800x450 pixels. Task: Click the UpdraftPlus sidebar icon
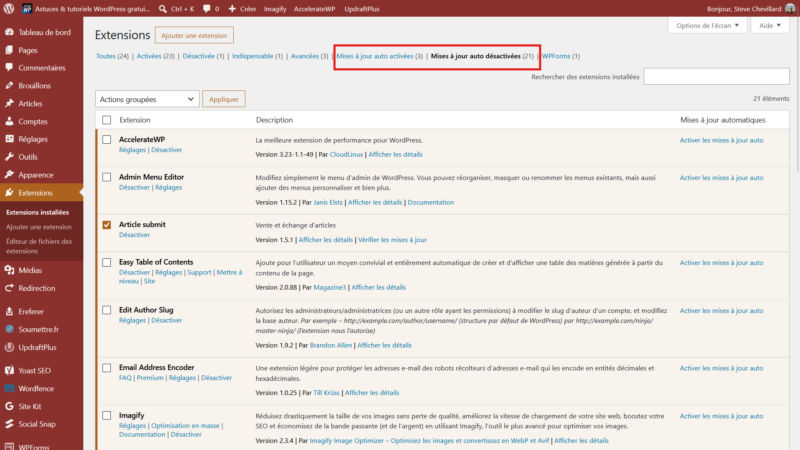point(9,347)
